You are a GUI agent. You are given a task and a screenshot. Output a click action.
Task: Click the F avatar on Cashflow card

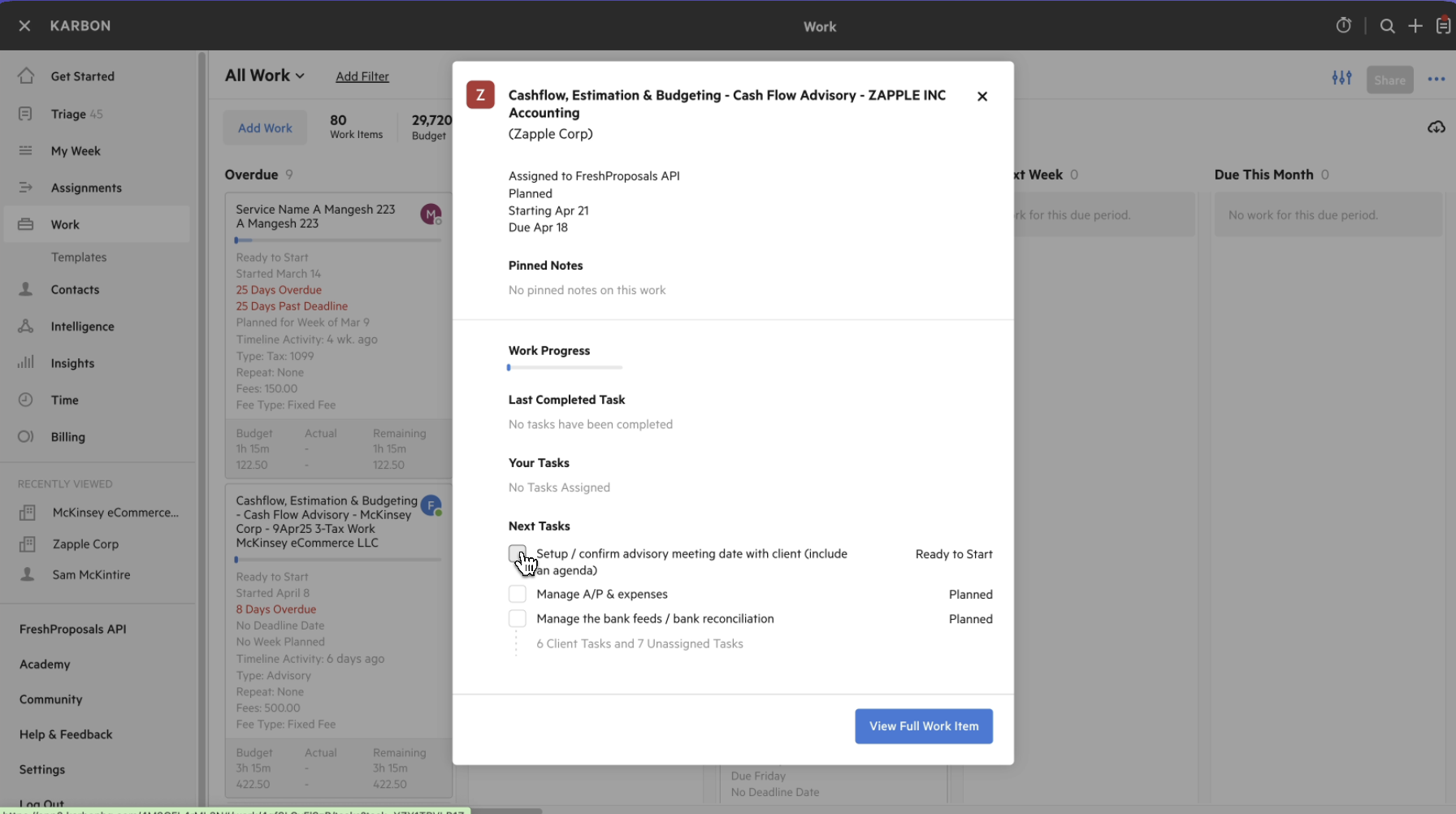coord(431,505)
